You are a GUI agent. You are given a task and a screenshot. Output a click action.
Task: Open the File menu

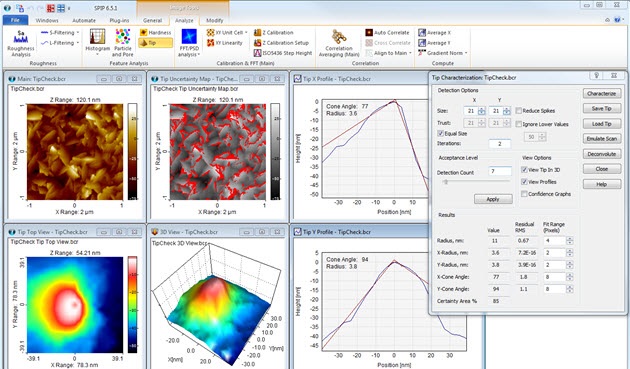pyautogui.click(x=15, y=20)
